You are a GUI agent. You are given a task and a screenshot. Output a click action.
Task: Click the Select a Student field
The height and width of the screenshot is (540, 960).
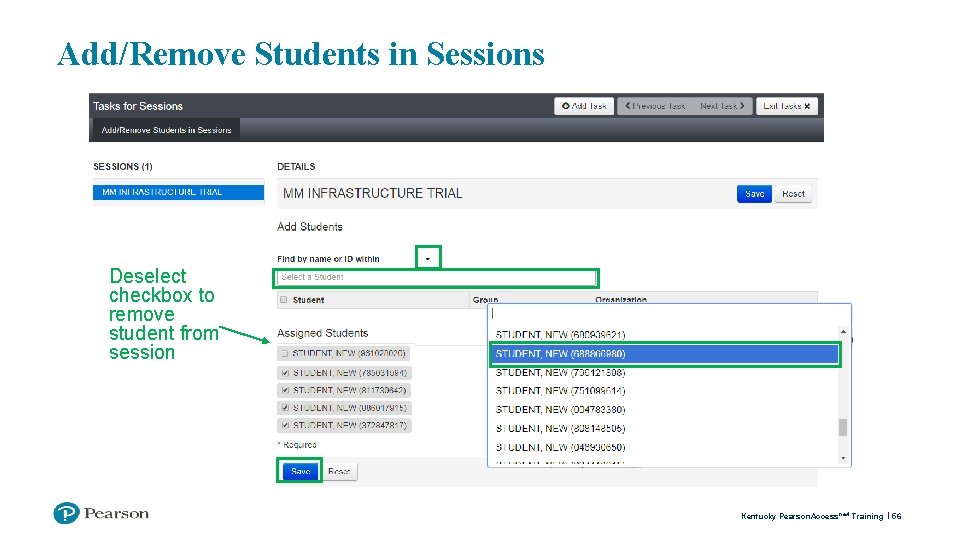[435, 277]
